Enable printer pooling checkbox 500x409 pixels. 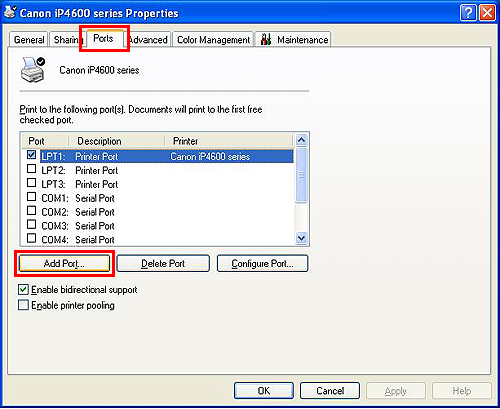[23, 305]
